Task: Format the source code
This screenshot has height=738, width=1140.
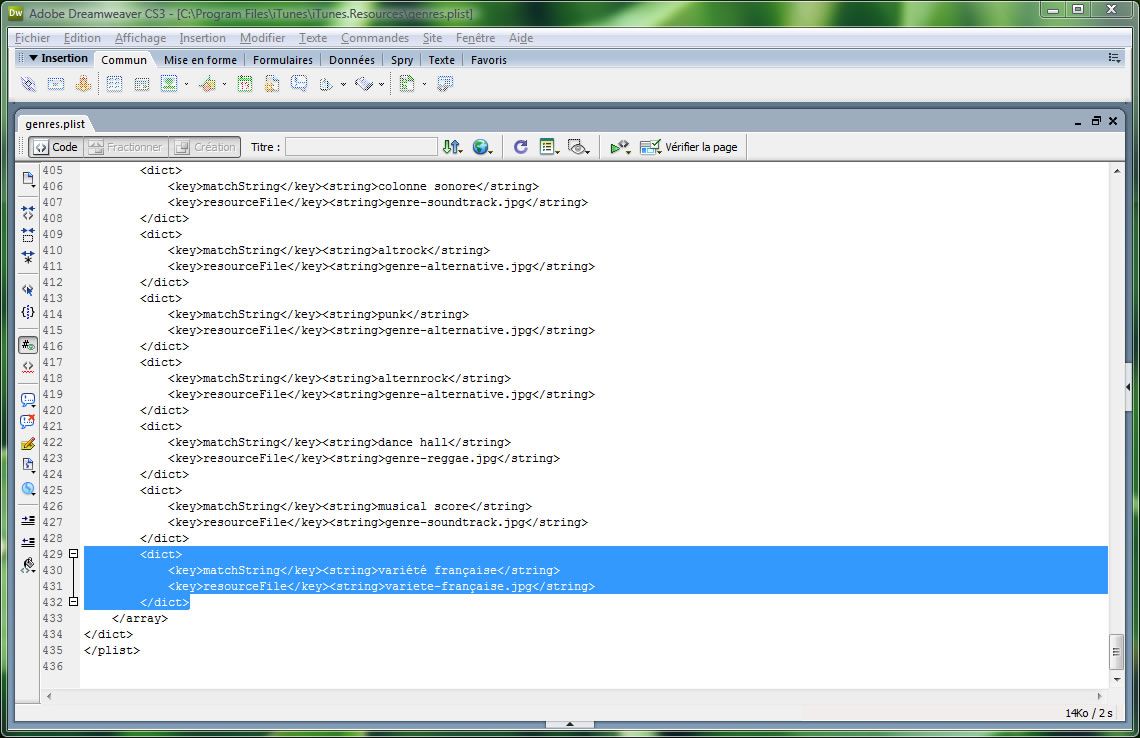Action: [28, 565]
